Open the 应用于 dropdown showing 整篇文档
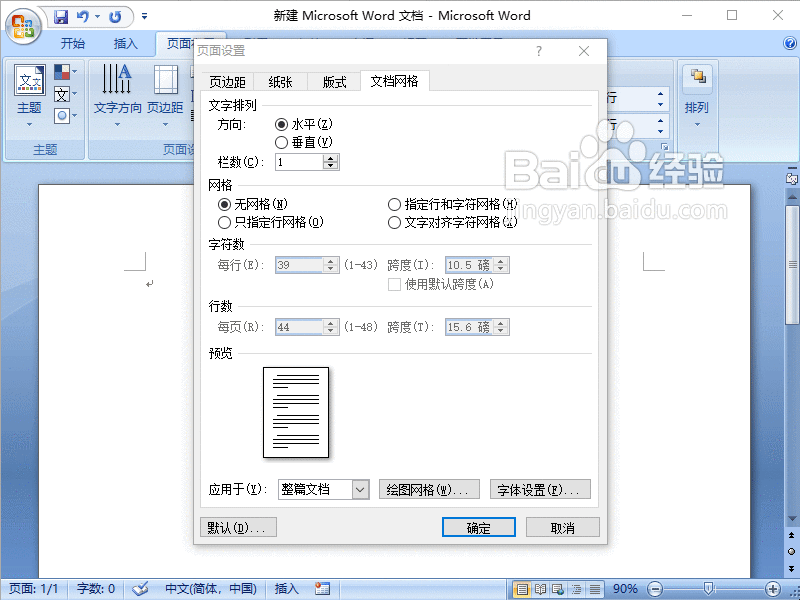 pos(358,489)
